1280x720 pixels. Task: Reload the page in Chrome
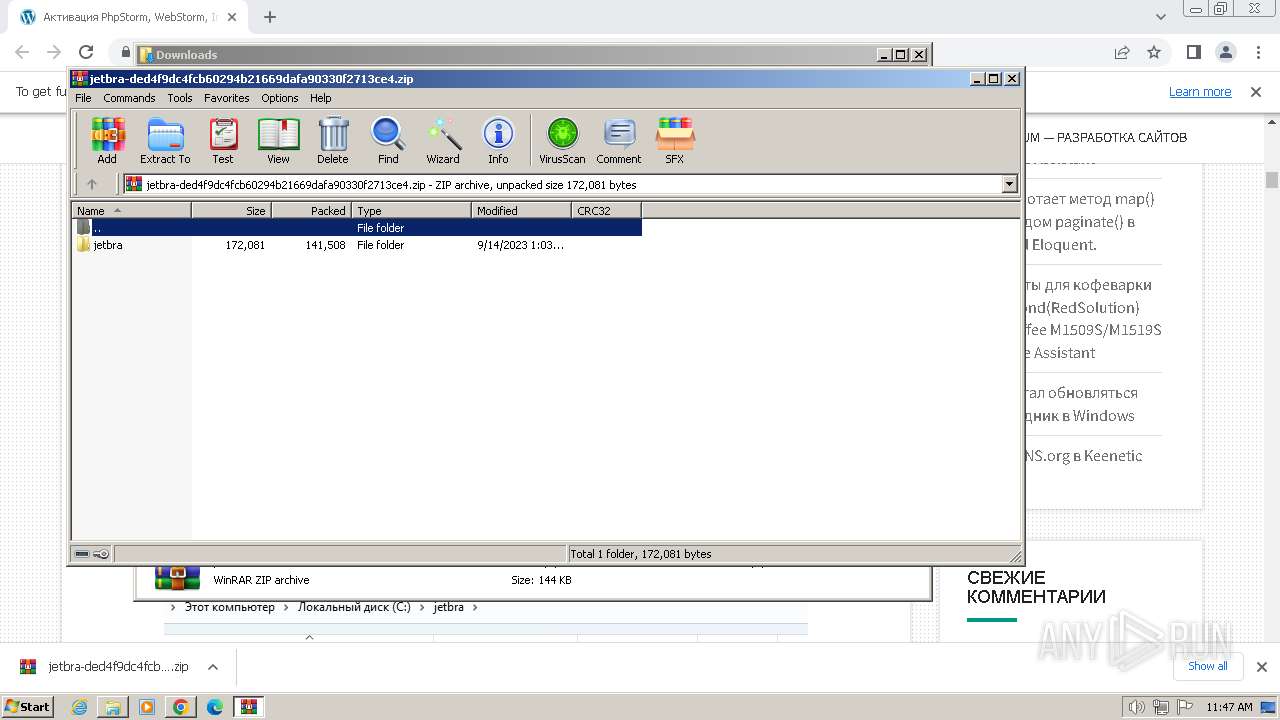tap(86, 52)
